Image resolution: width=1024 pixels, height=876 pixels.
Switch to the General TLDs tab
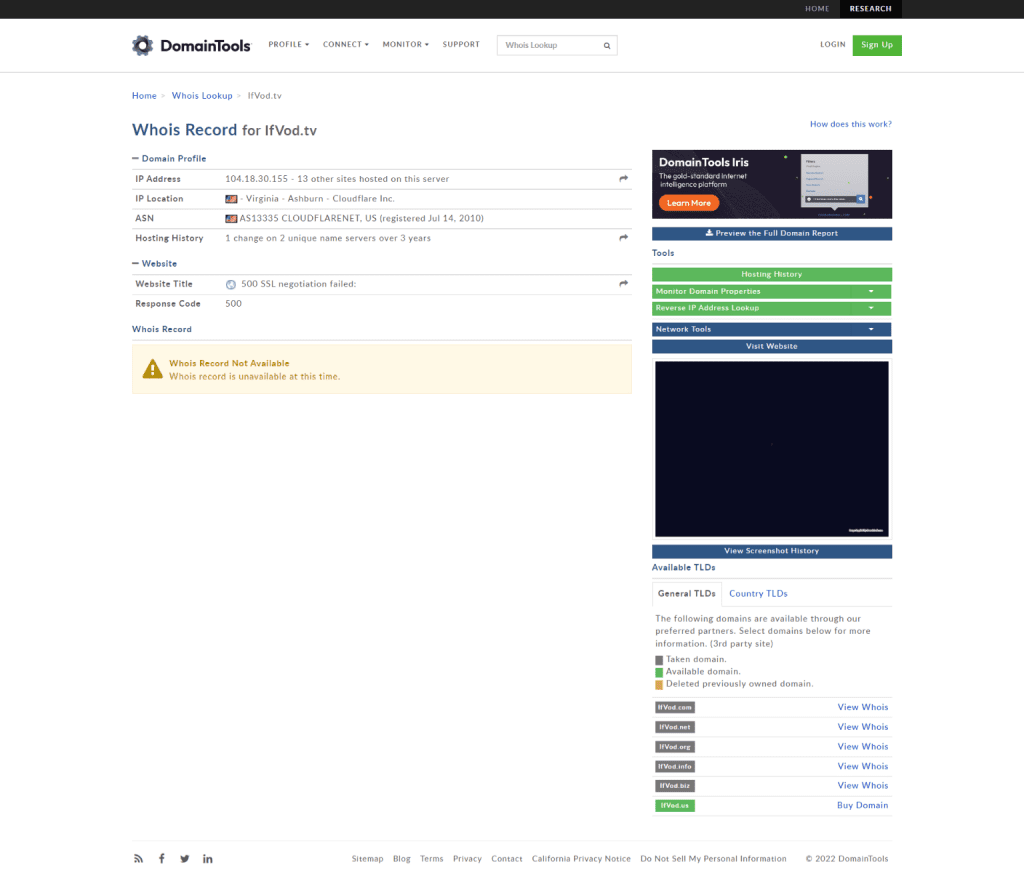click(686, 594)
